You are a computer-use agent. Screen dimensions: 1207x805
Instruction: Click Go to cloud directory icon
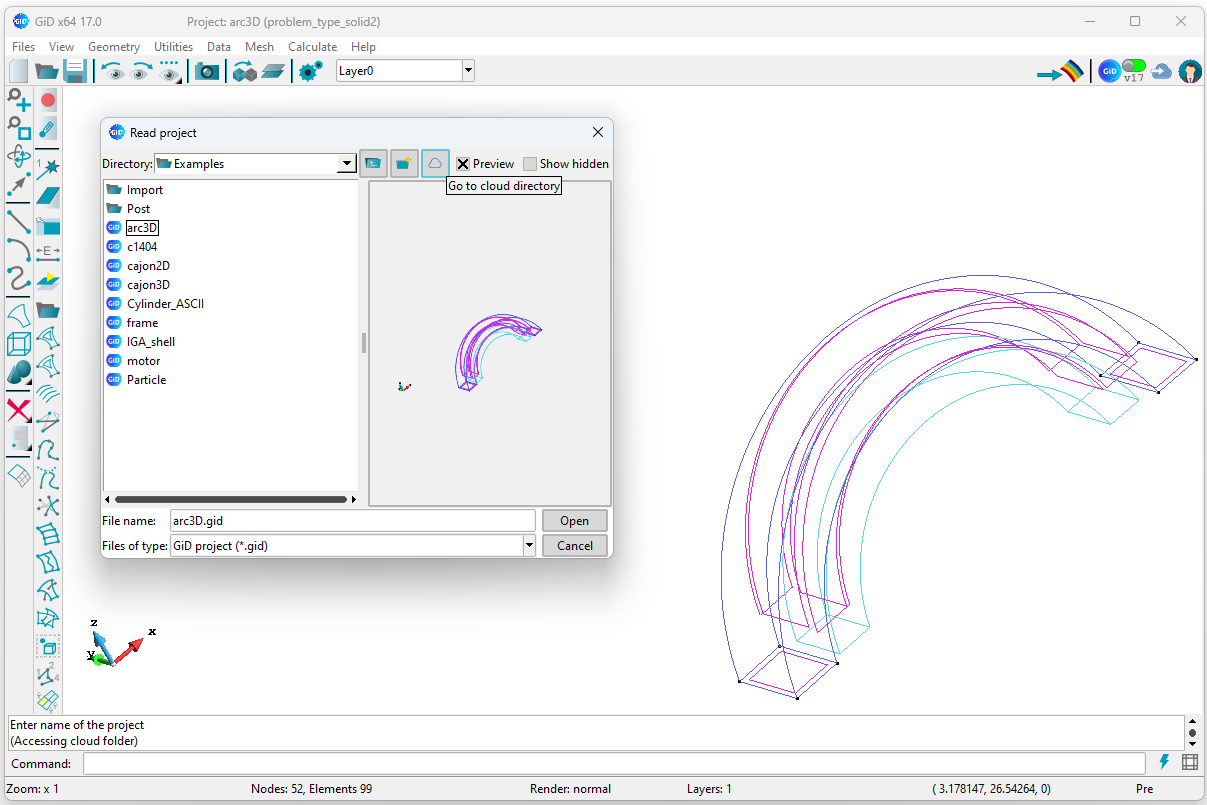[435, 163]
